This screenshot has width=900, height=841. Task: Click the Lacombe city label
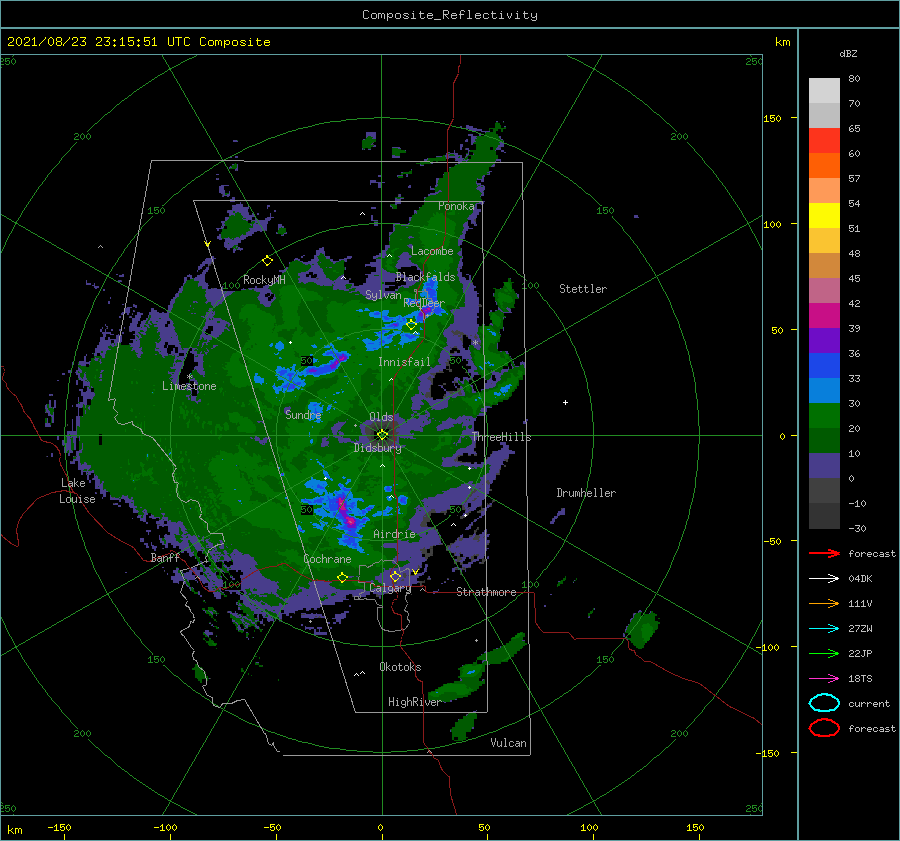point(432,251)
